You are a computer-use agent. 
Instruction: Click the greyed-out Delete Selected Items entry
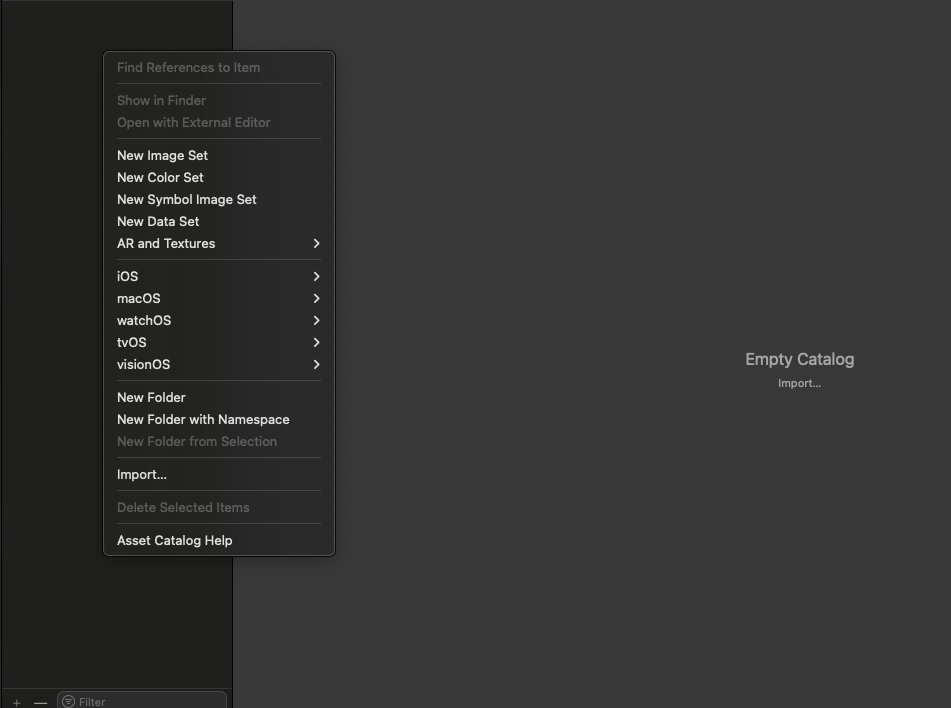tap(218, 507)
